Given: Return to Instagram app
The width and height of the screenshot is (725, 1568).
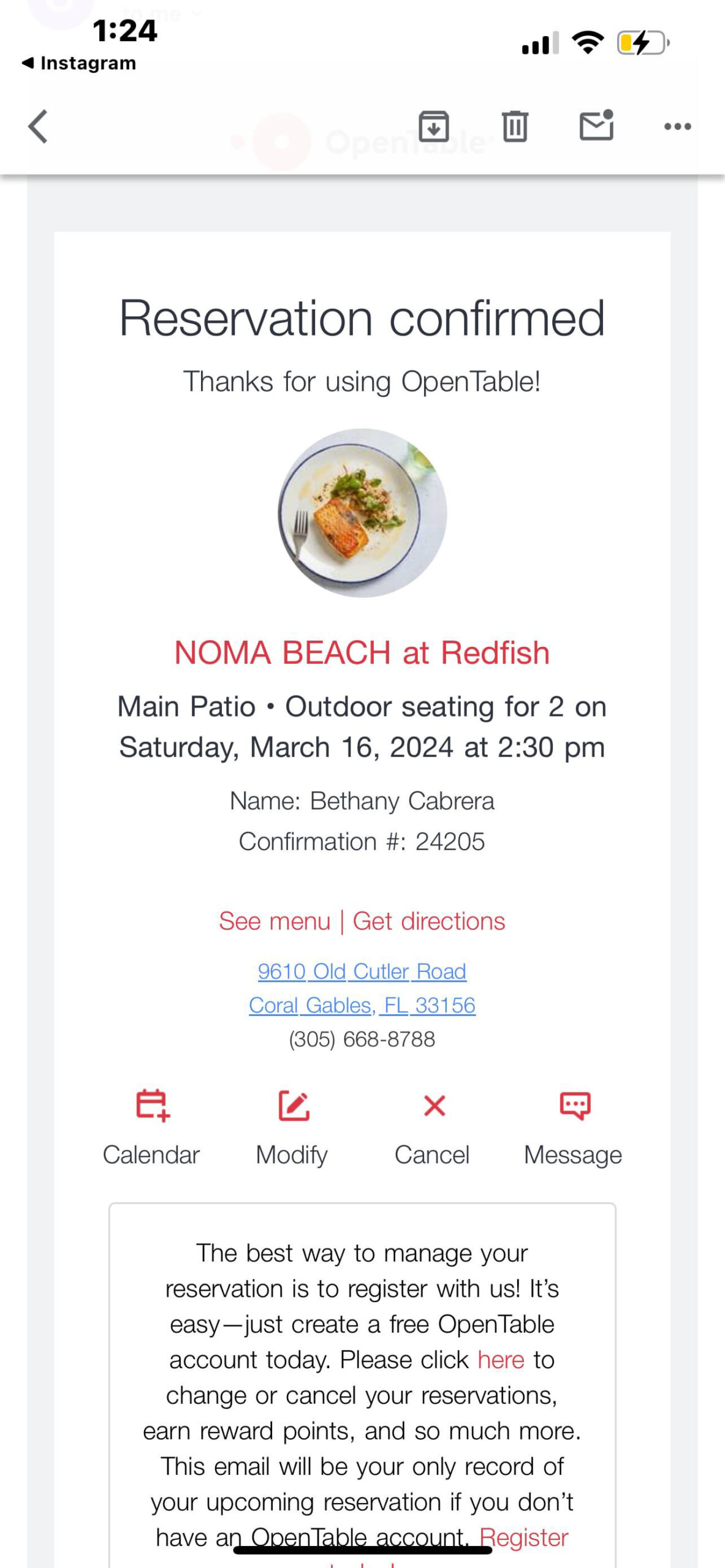Looking at the screenshot, I should click(80, 63).
